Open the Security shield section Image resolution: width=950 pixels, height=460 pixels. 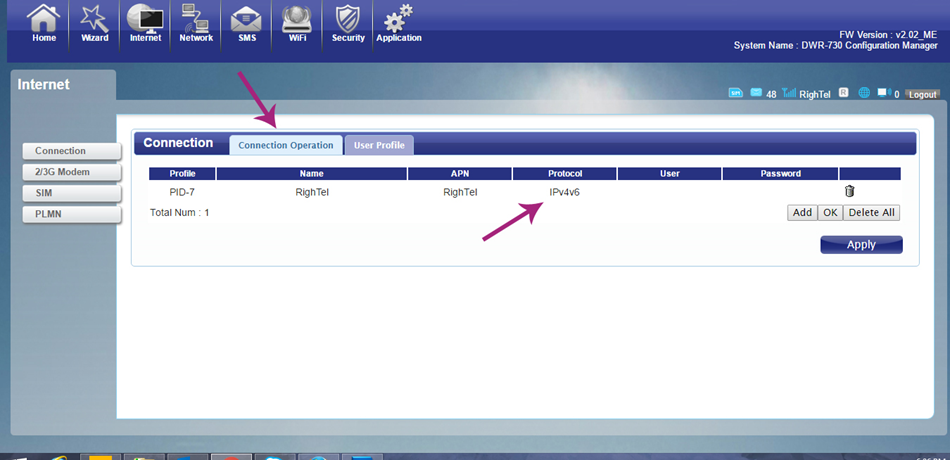tap(348, 23)
